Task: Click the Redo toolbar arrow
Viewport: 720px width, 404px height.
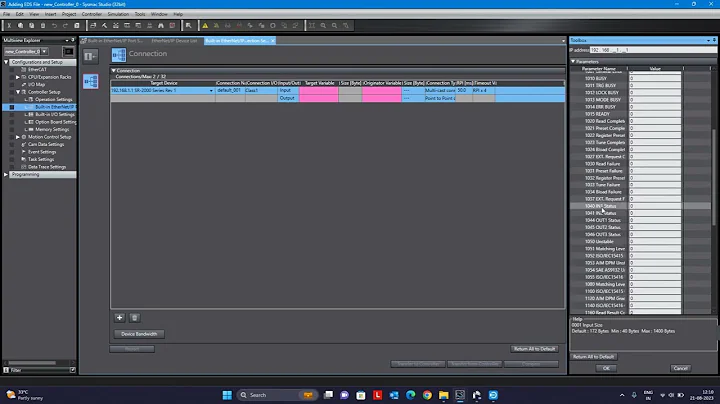Action: [x=65, y=26]
